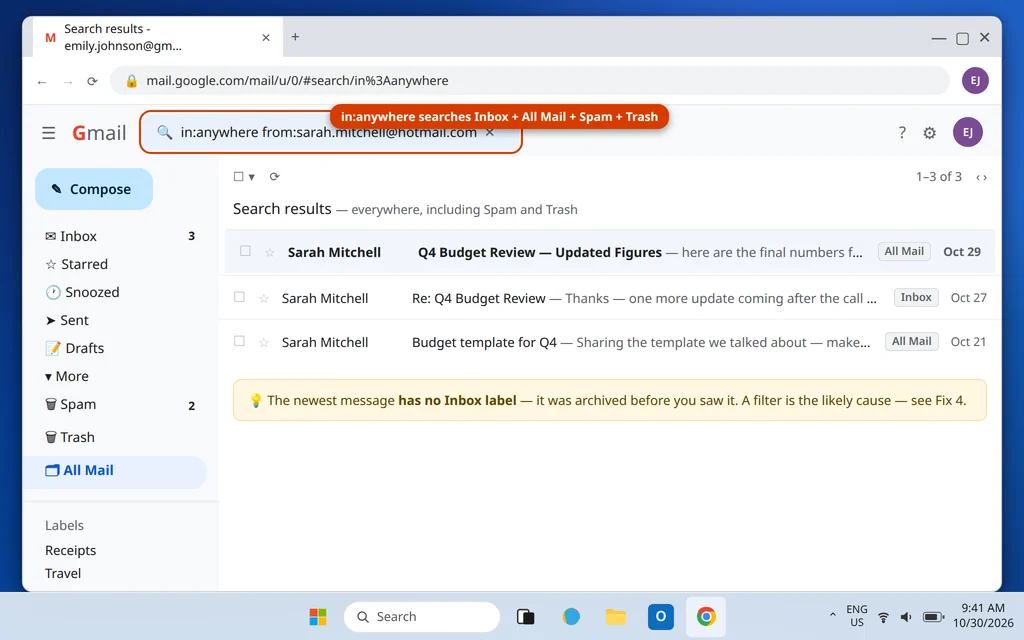Open Task View icon on taskbar
The image size is (1024, 640).
click(x=526, y=616)
